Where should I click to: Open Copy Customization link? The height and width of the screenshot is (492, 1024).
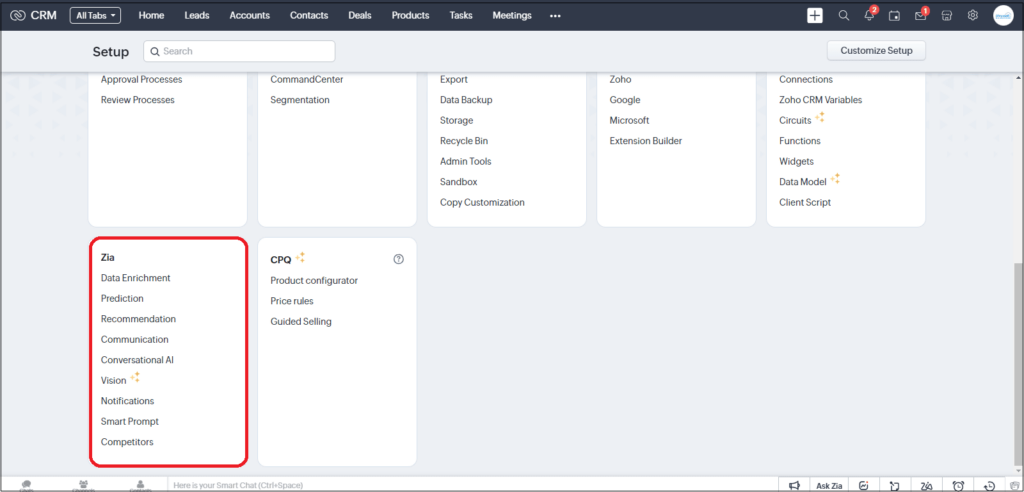(x=482, y=203)
